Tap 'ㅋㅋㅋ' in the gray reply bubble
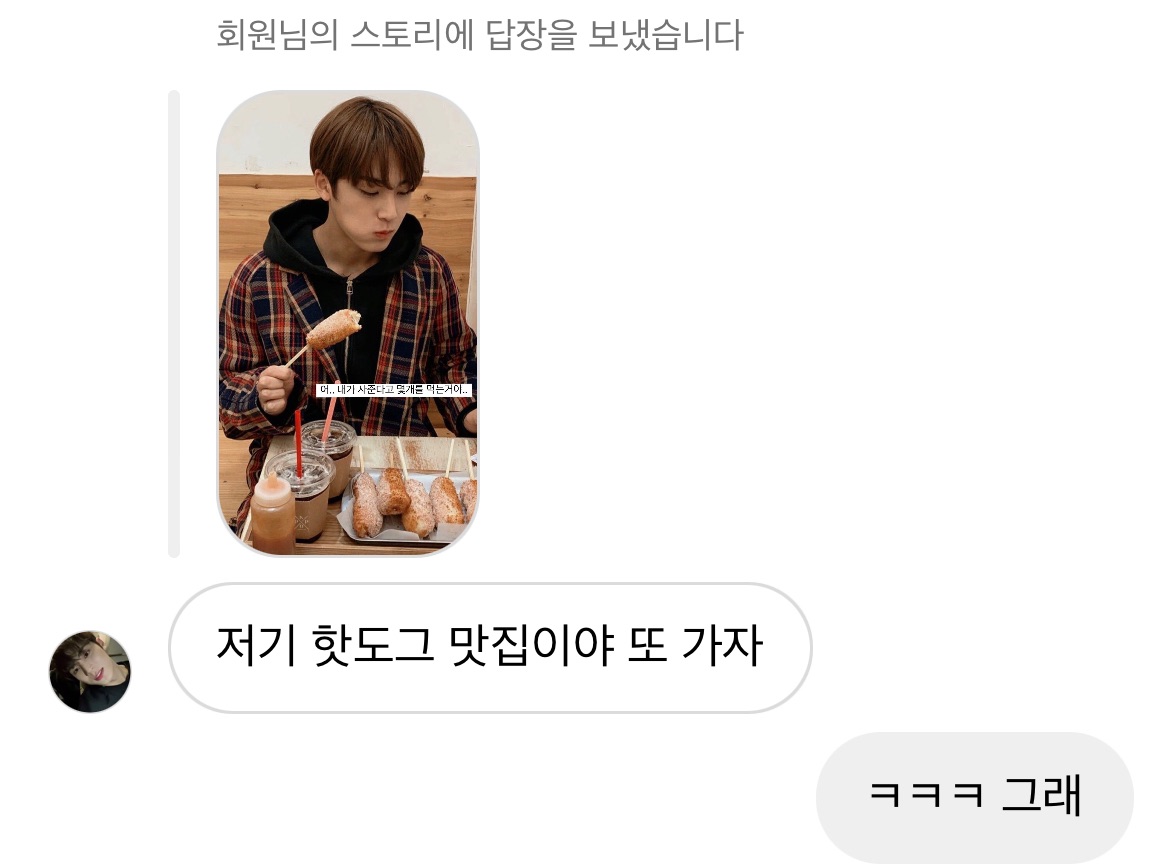The height and width of the screenshot is (867, 1170). (926, 795)
